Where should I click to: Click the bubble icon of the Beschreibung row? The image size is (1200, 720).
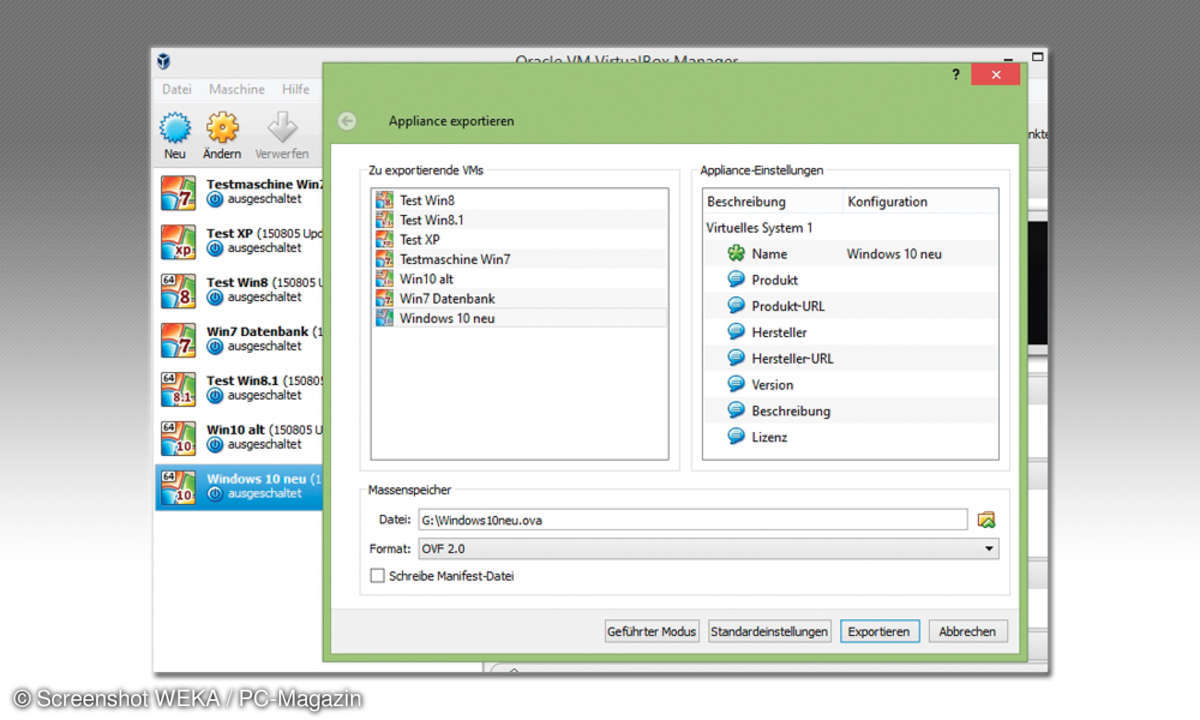736,410
